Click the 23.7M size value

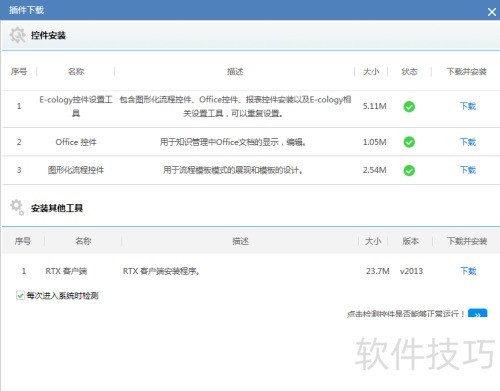pos(378,271)
